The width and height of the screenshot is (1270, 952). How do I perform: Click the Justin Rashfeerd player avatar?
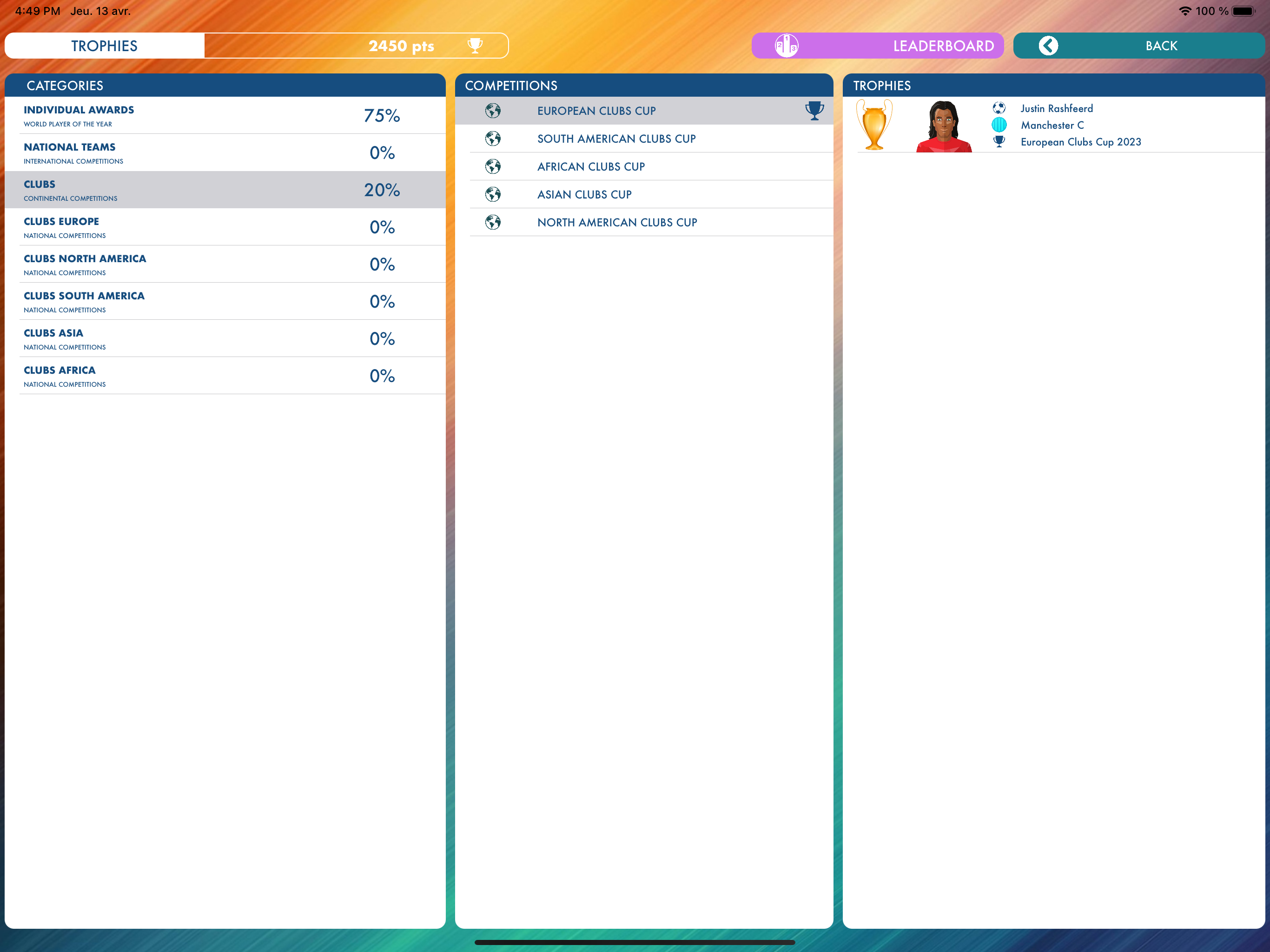click(944, 126)
